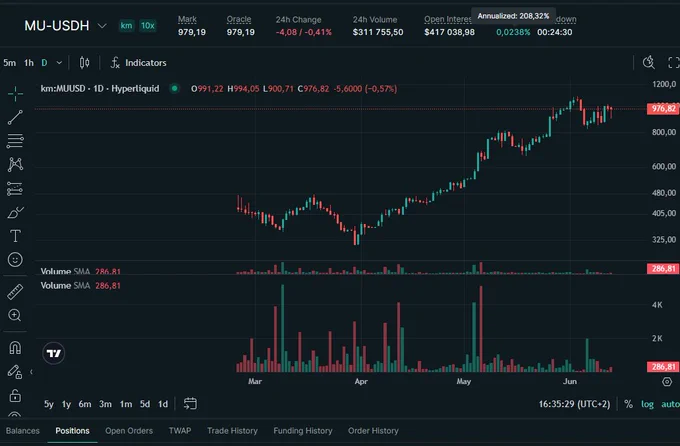Screen dimensions: 680x446
Task: Open the Positions tab
Action: coord(72,431)
